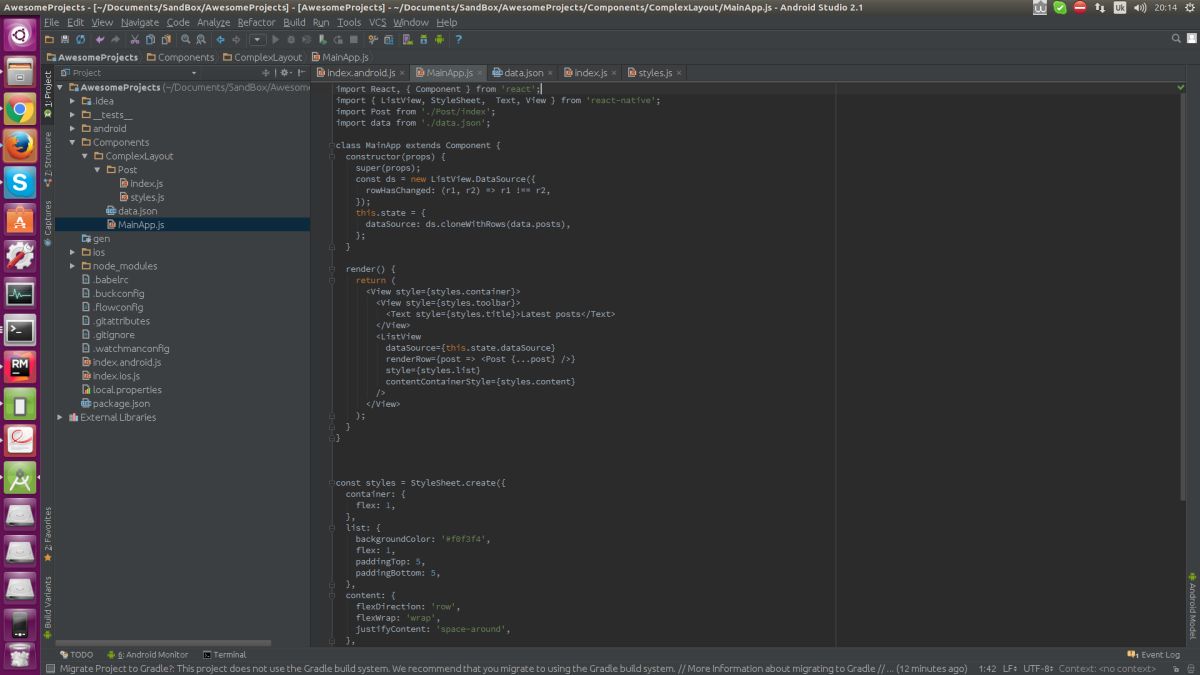Screen dimensions: 1200x675
Task: Toggle the Structure side tool window
Action: tap(47, 157)
